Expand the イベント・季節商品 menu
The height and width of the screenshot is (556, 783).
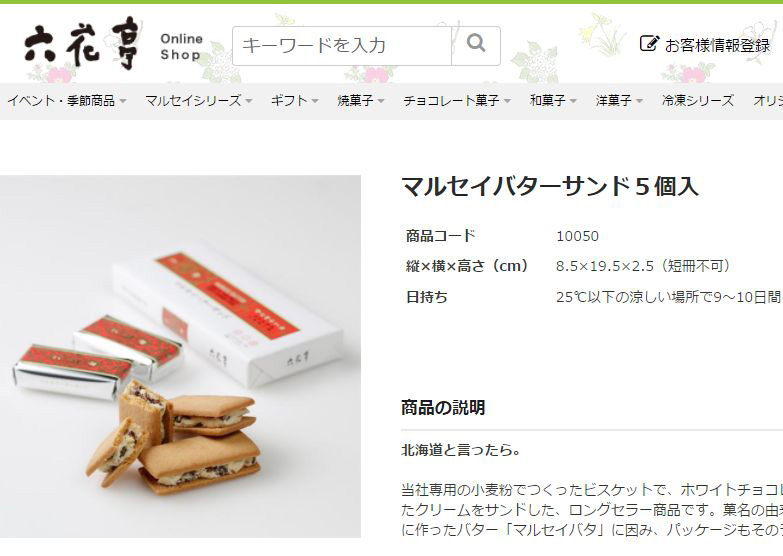[66, 101]
